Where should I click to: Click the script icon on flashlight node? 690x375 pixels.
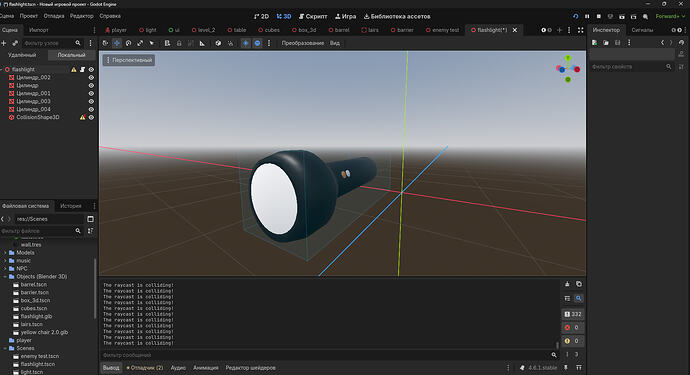(x=82, y=70)
